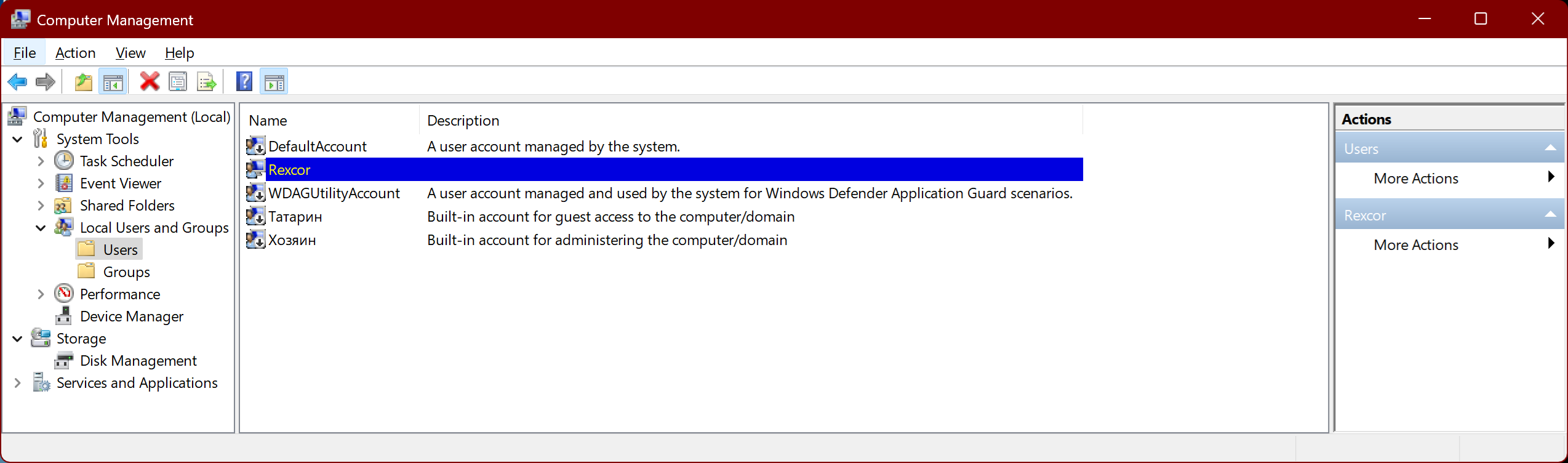Click the Device Manager icon

[x=64, y=316]
